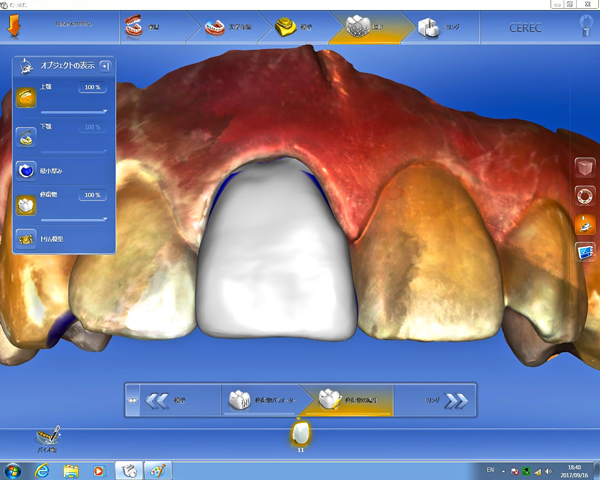Open the light bulb help icon

586,25
